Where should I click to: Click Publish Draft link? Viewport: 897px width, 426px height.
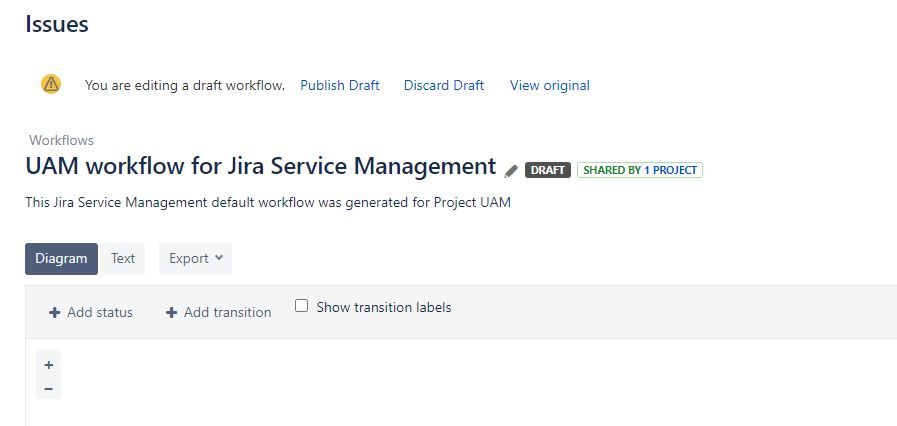(x=340, y=85)
